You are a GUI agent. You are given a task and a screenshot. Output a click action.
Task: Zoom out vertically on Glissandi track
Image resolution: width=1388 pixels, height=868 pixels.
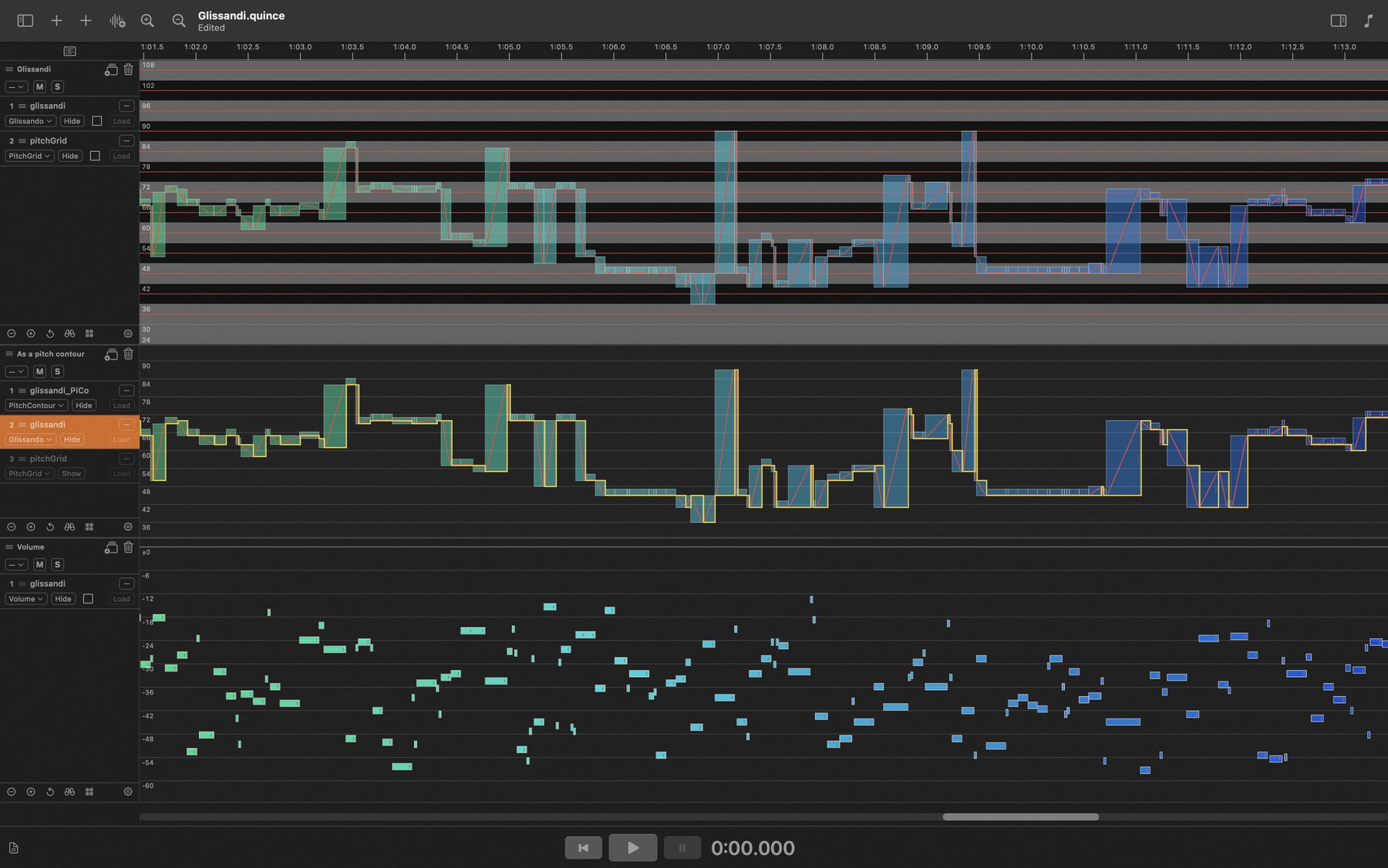pos(12,334)
